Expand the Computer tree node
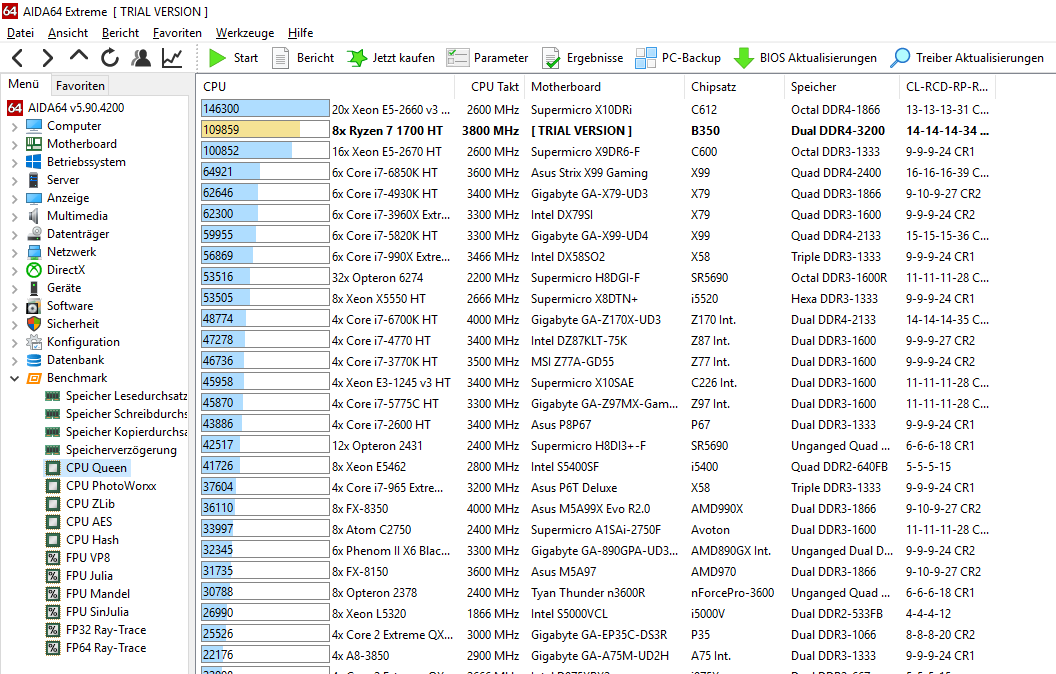This screenshot has width=1056, height=674. click(14, 126)
